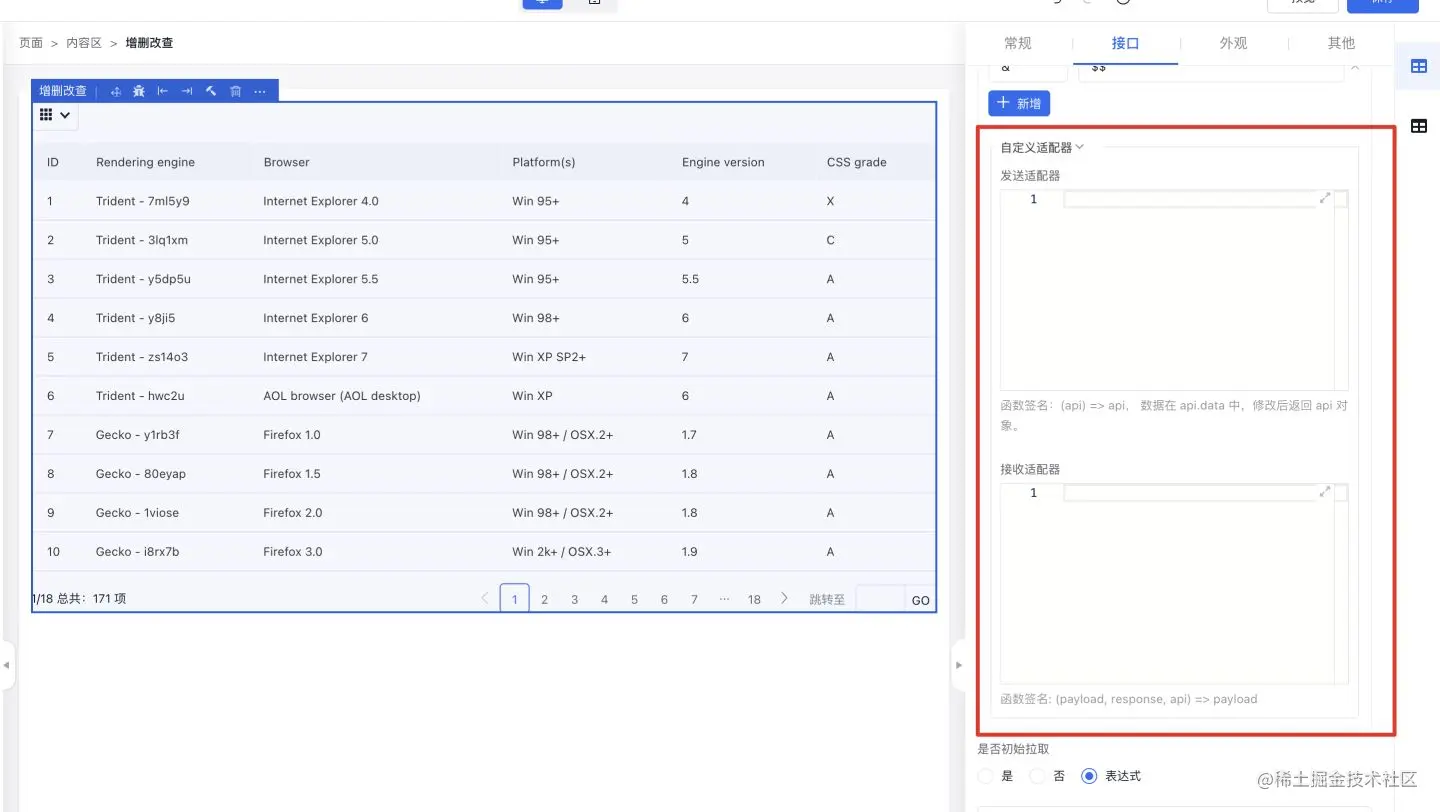The width and height of the screenshot is (1440, 812).
Task: Click the blue table icon in the right sidebar
Action: click(x=1418, y=66)
